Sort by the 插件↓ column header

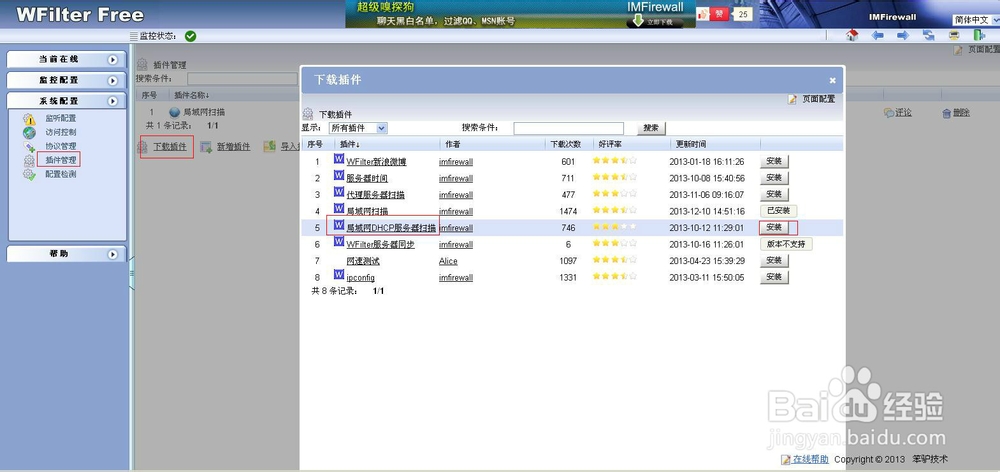click(x=349, y=144)
